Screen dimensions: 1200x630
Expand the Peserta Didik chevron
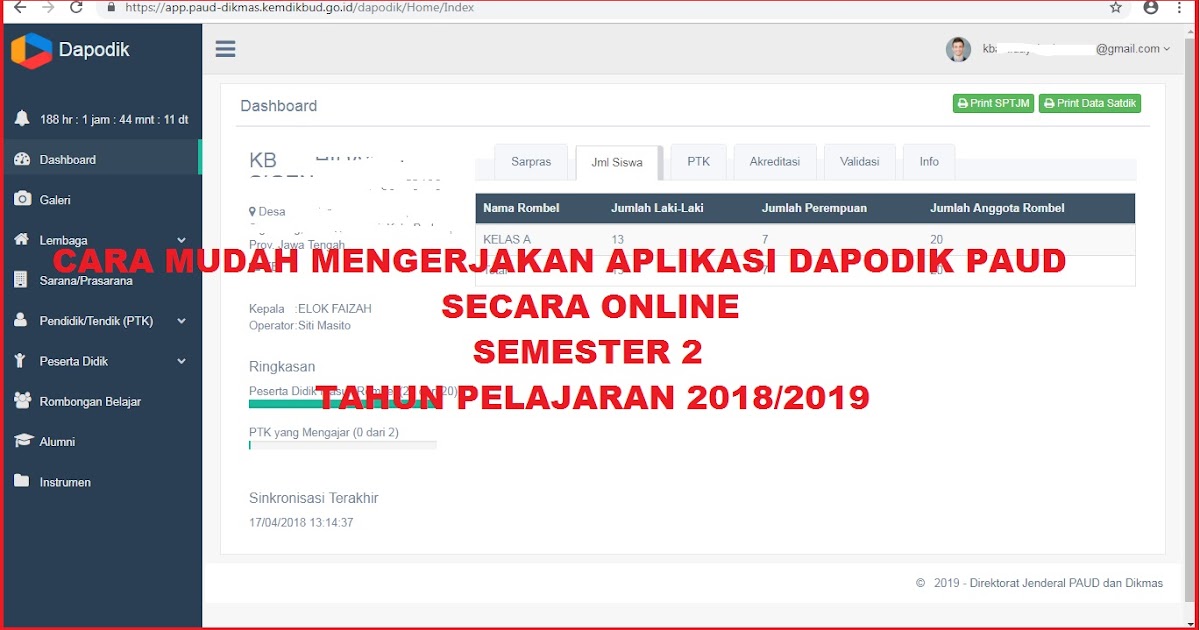(x=181, y=361)
